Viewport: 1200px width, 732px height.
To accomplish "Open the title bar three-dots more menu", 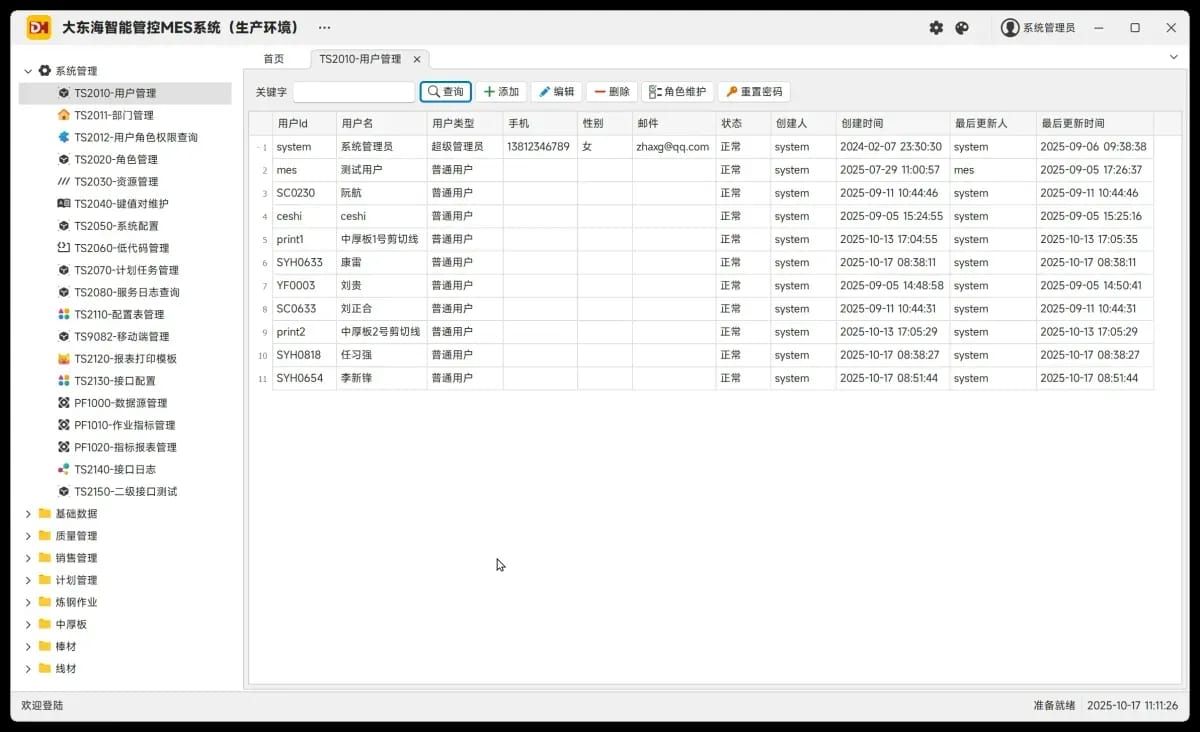I will (324, 28).
